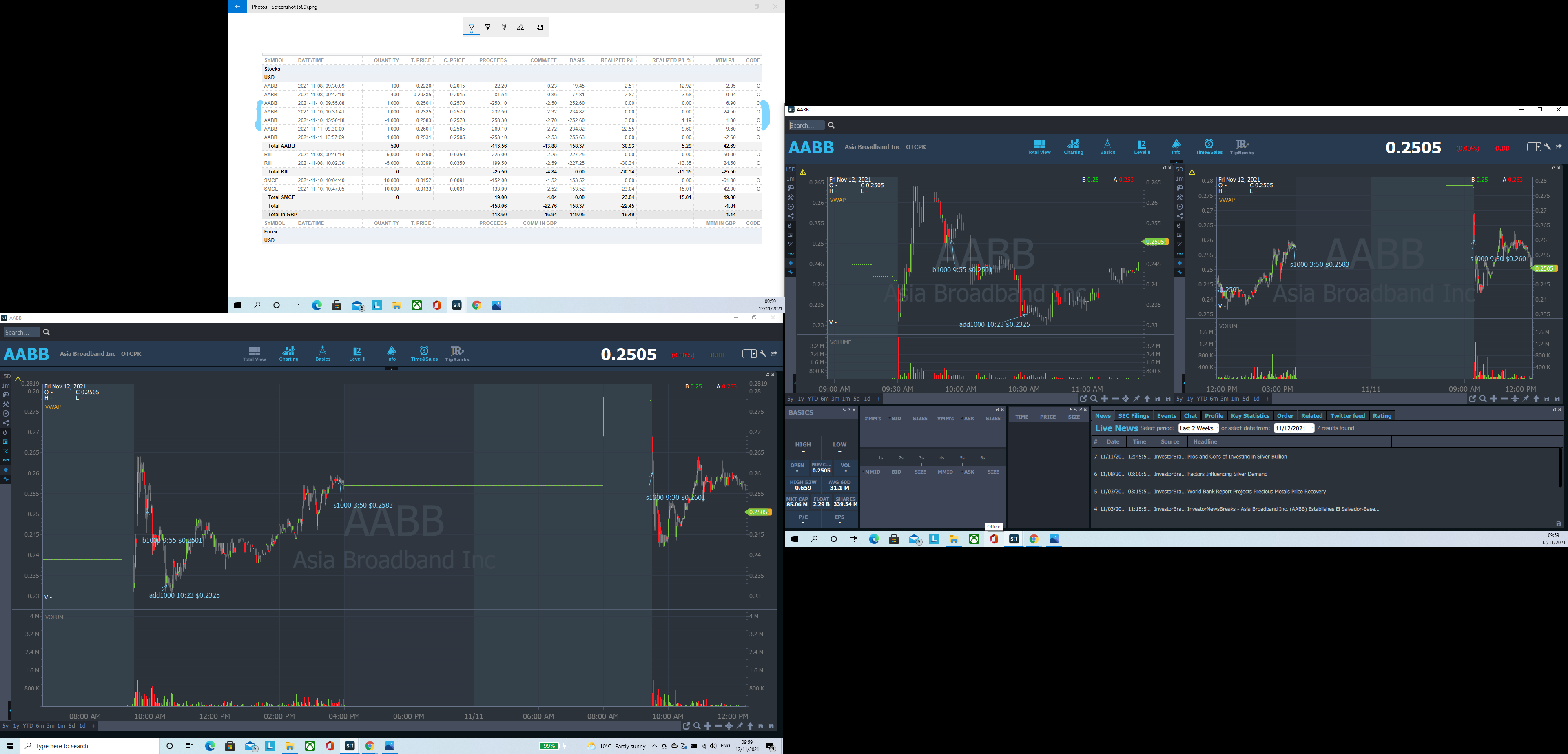Click the Headline column header in news
The height and width of the screenshot is (754, 1568).
[x=1205, y=441]
